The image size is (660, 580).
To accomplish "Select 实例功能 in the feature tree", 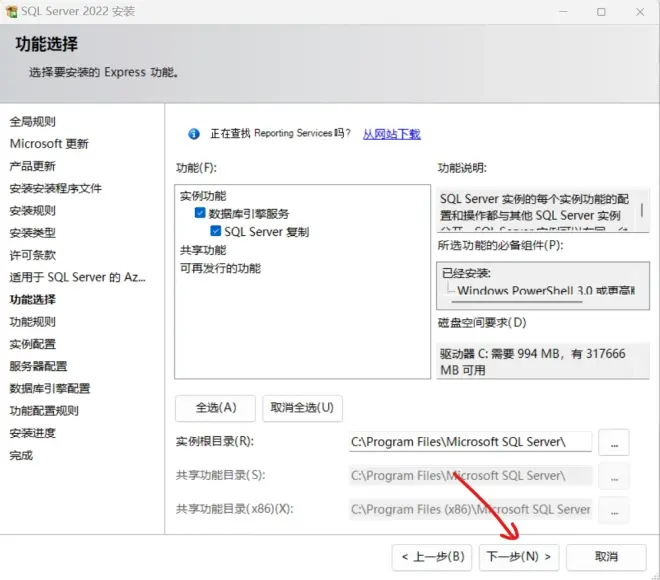I will tap(203, 196).
